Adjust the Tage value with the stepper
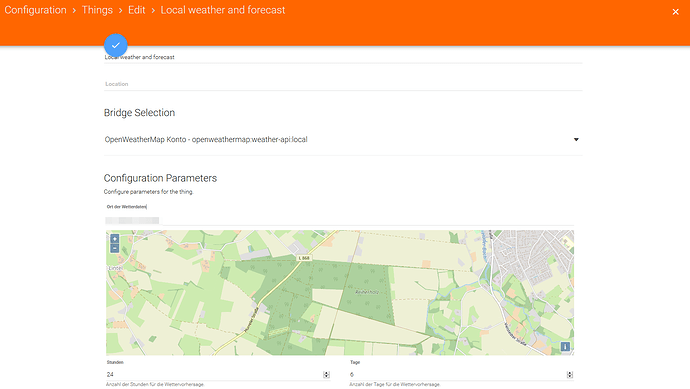Viewport: 690px width, 389px height. pyautogui.click(x=570, y=374)
